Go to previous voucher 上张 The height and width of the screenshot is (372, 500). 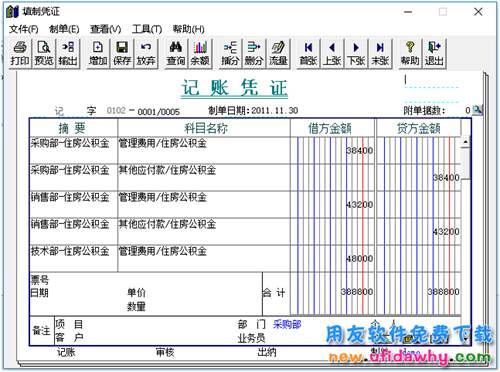(x=332, y=53)
